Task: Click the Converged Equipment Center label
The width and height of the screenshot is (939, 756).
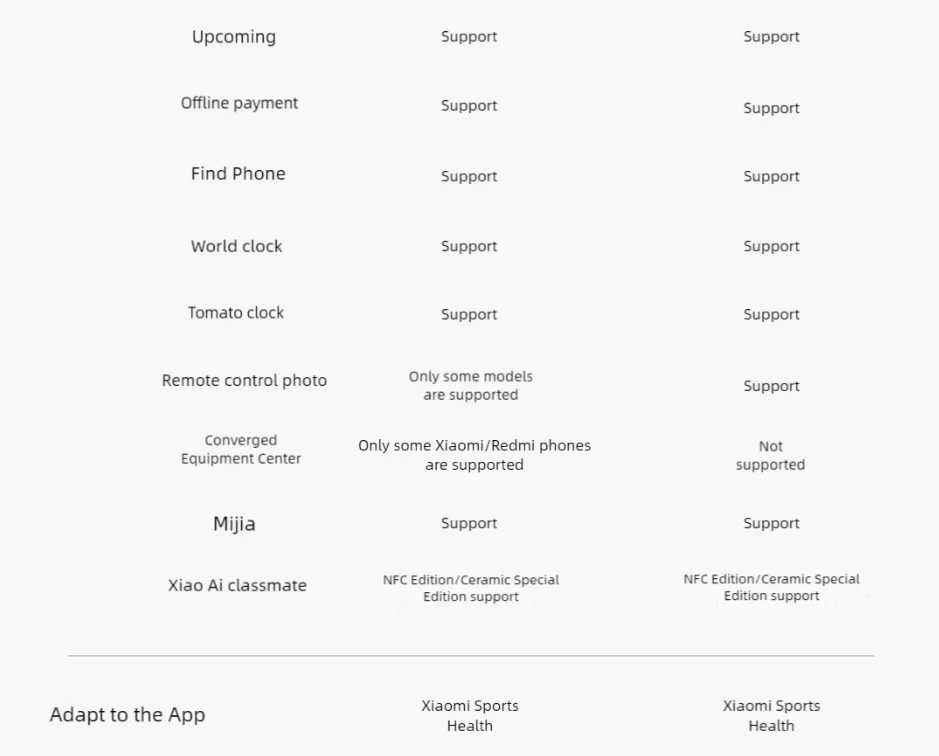Action: [241, 449]
